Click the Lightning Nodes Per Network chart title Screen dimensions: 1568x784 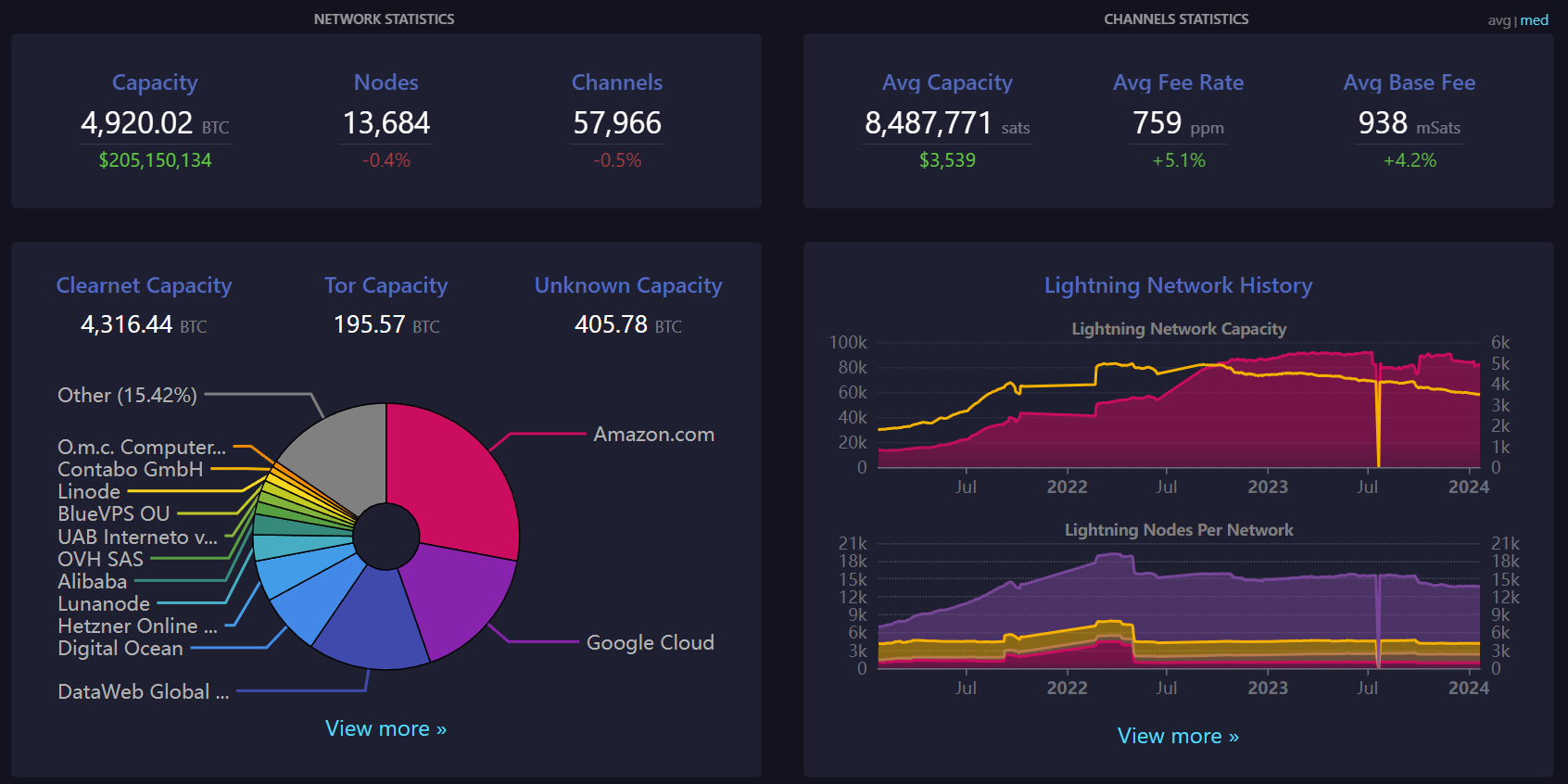point(1179,530)
